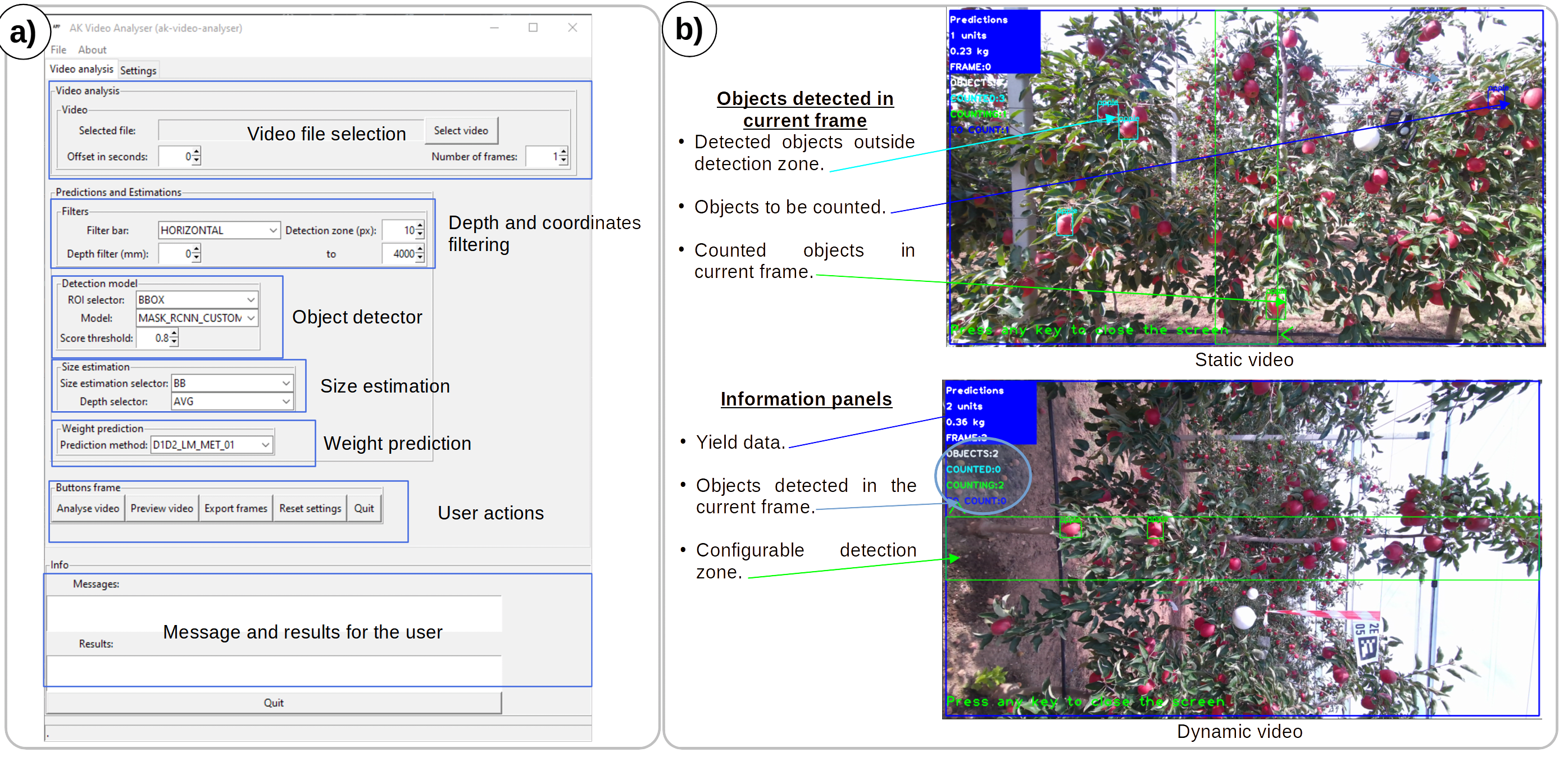Click the Preview video button
Image resolution: width=1568 pixels, height=757 pixels.
pyautogui.click(x=161, y=508)
